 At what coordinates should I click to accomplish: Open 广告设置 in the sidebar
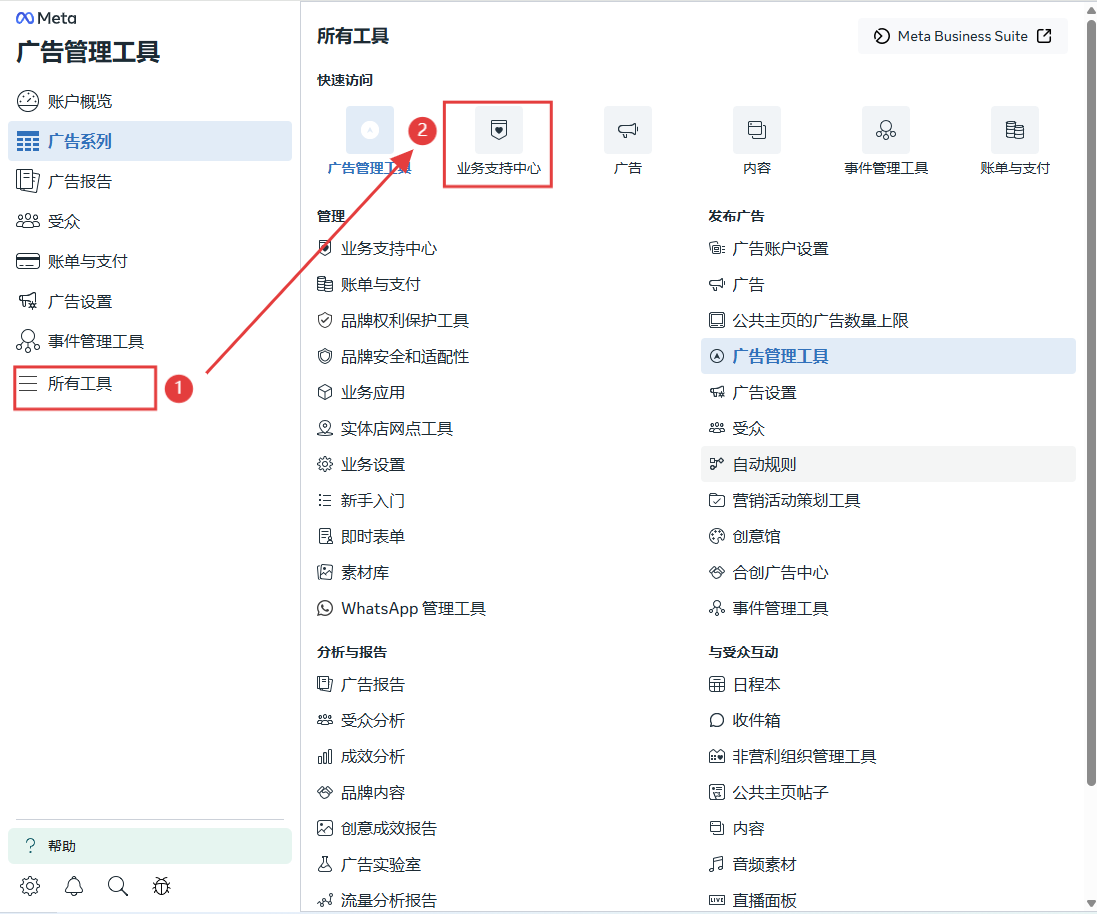(150, 302)
